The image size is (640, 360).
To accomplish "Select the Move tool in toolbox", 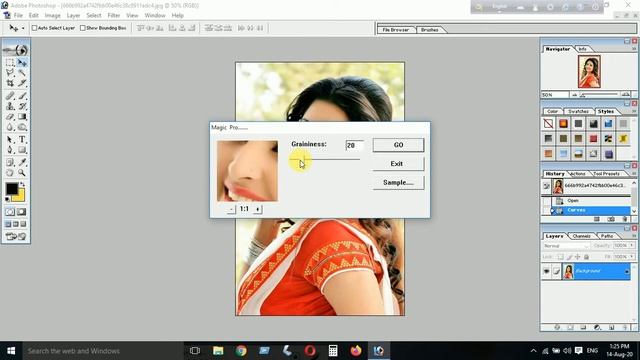I will (22, 63).
